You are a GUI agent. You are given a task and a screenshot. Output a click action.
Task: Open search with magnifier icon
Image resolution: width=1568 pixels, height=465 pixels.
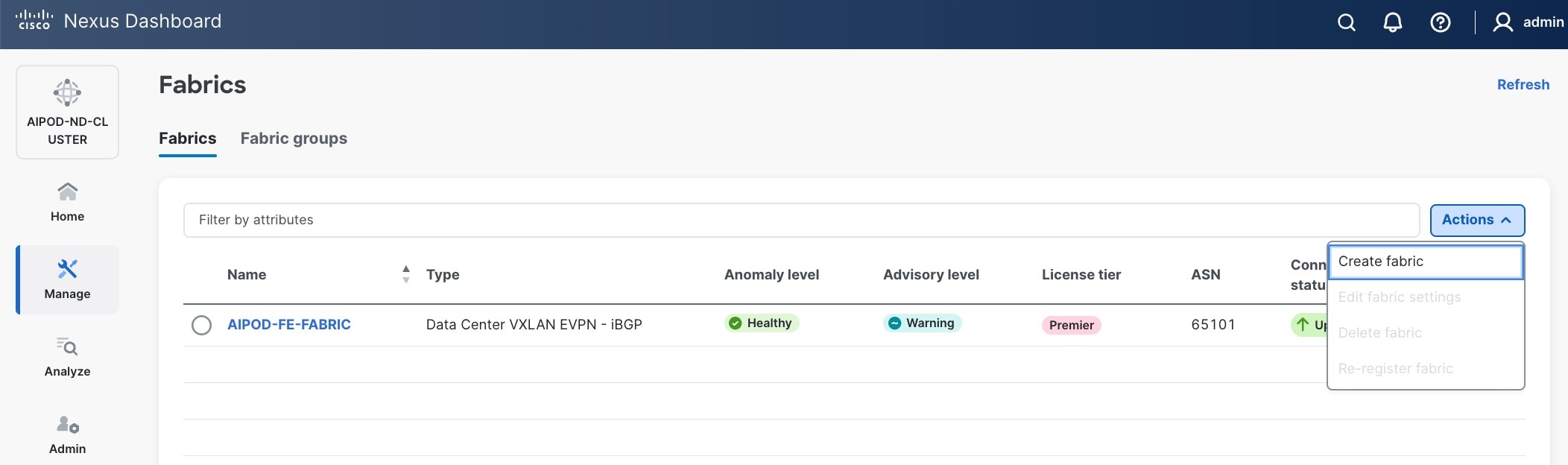[1346, 22]
